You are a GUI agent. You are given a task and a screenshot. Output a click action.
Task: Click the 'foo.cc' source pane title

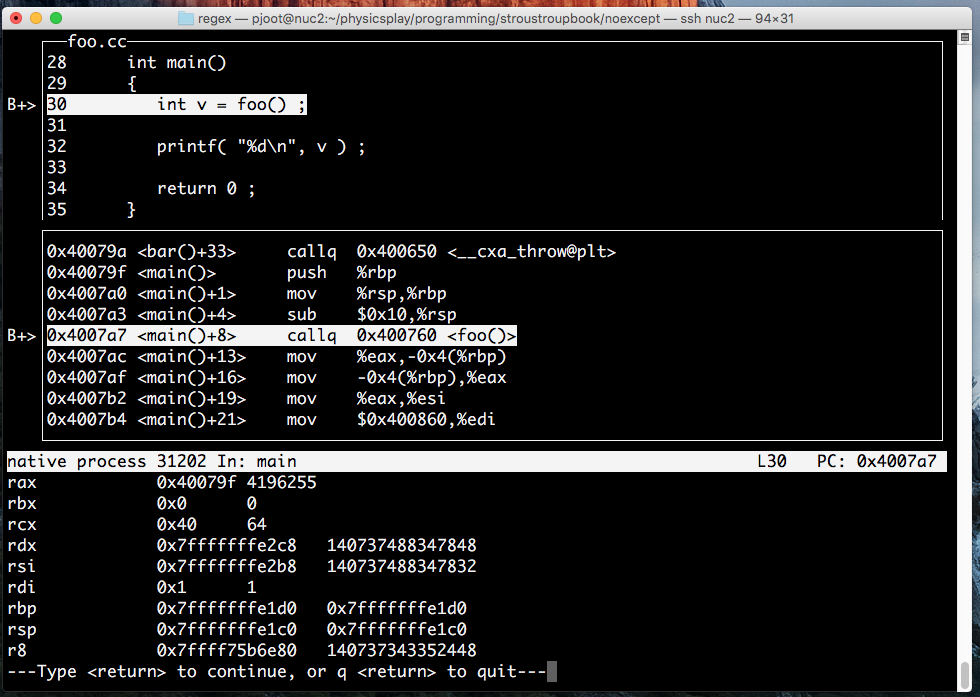point(97,42)
